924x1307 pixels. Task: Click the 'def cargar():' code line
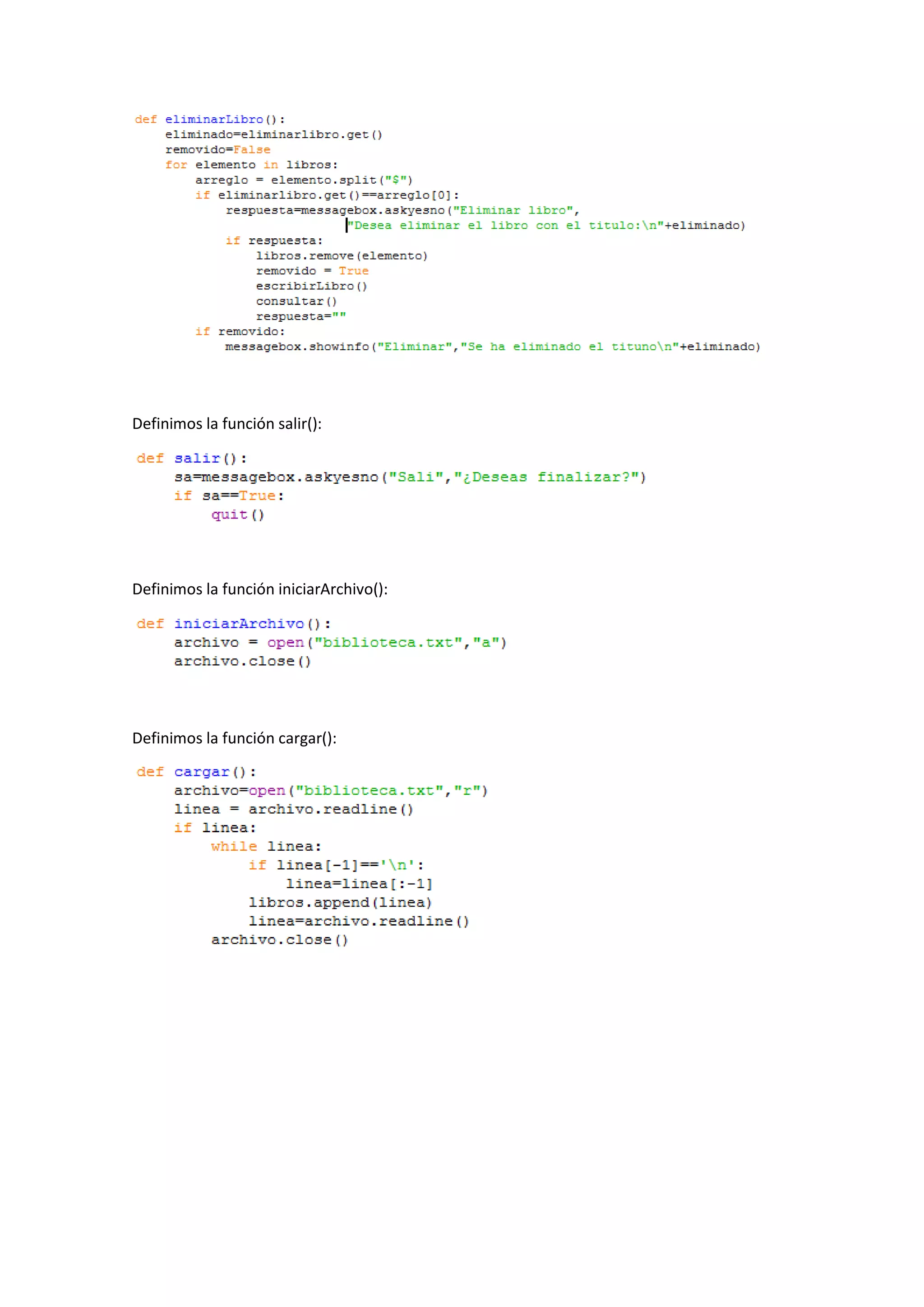tap(196, 772)
